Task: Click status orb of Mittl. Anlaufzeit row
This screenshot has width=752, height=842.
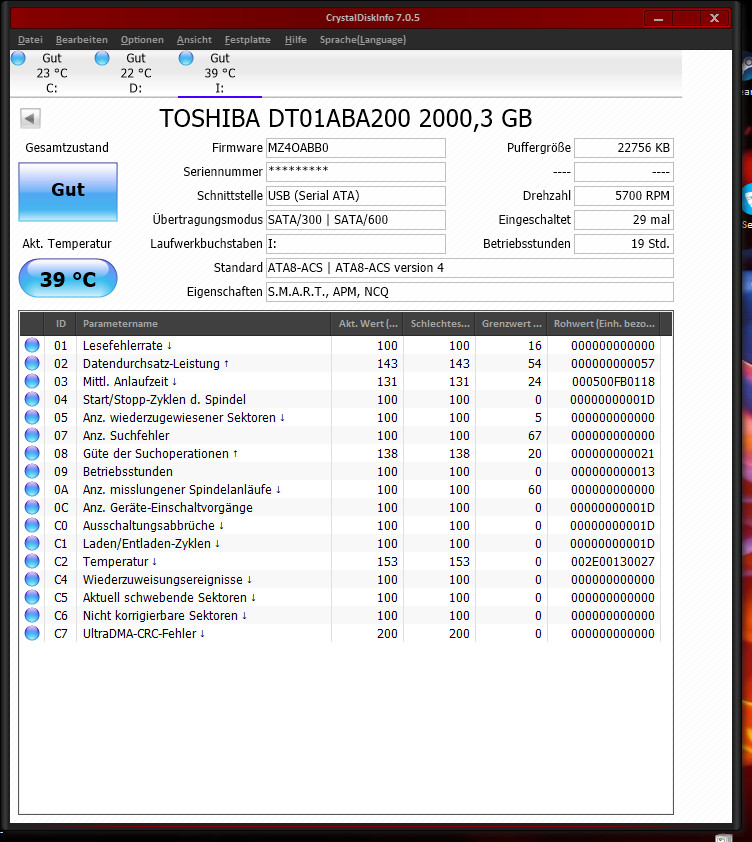Action: click(32, 381)
